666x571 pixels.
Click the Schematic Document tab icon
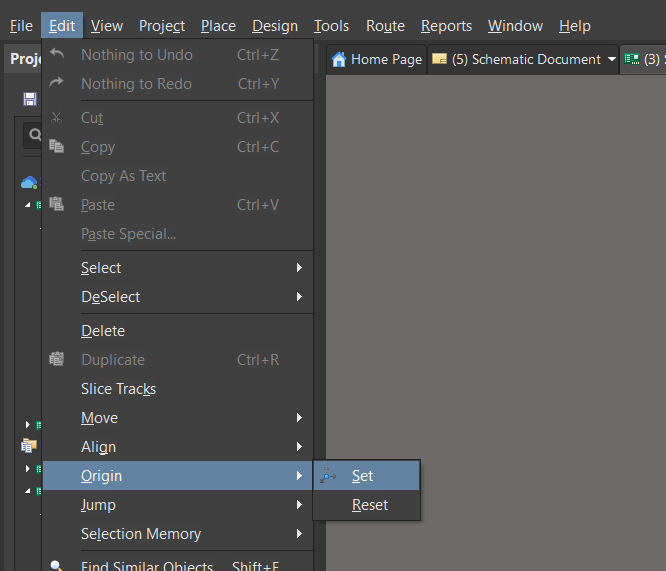click(x=439, y=59)
